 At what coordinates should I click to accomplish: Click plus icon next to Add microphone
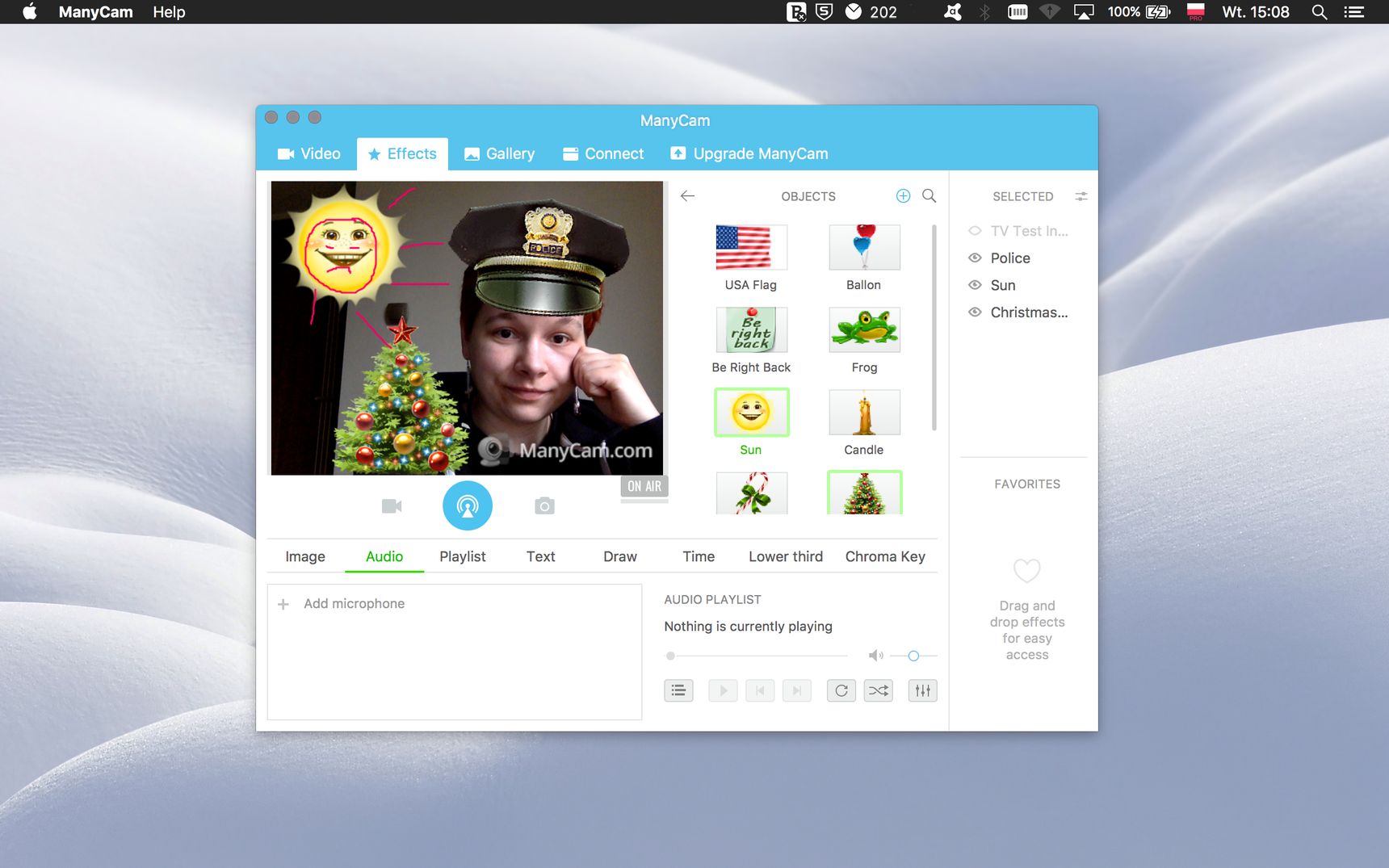pyautogui.click(x=283, y=604)
